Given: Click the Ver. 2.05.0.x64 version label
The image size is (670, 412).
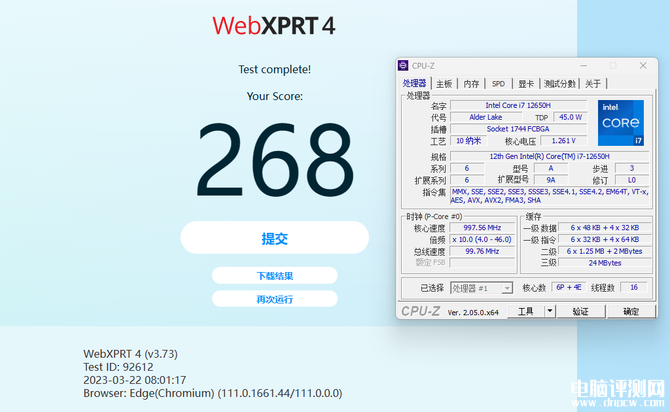Looking at the screenshot, I should pyautogui.click(x=473, y=312).
